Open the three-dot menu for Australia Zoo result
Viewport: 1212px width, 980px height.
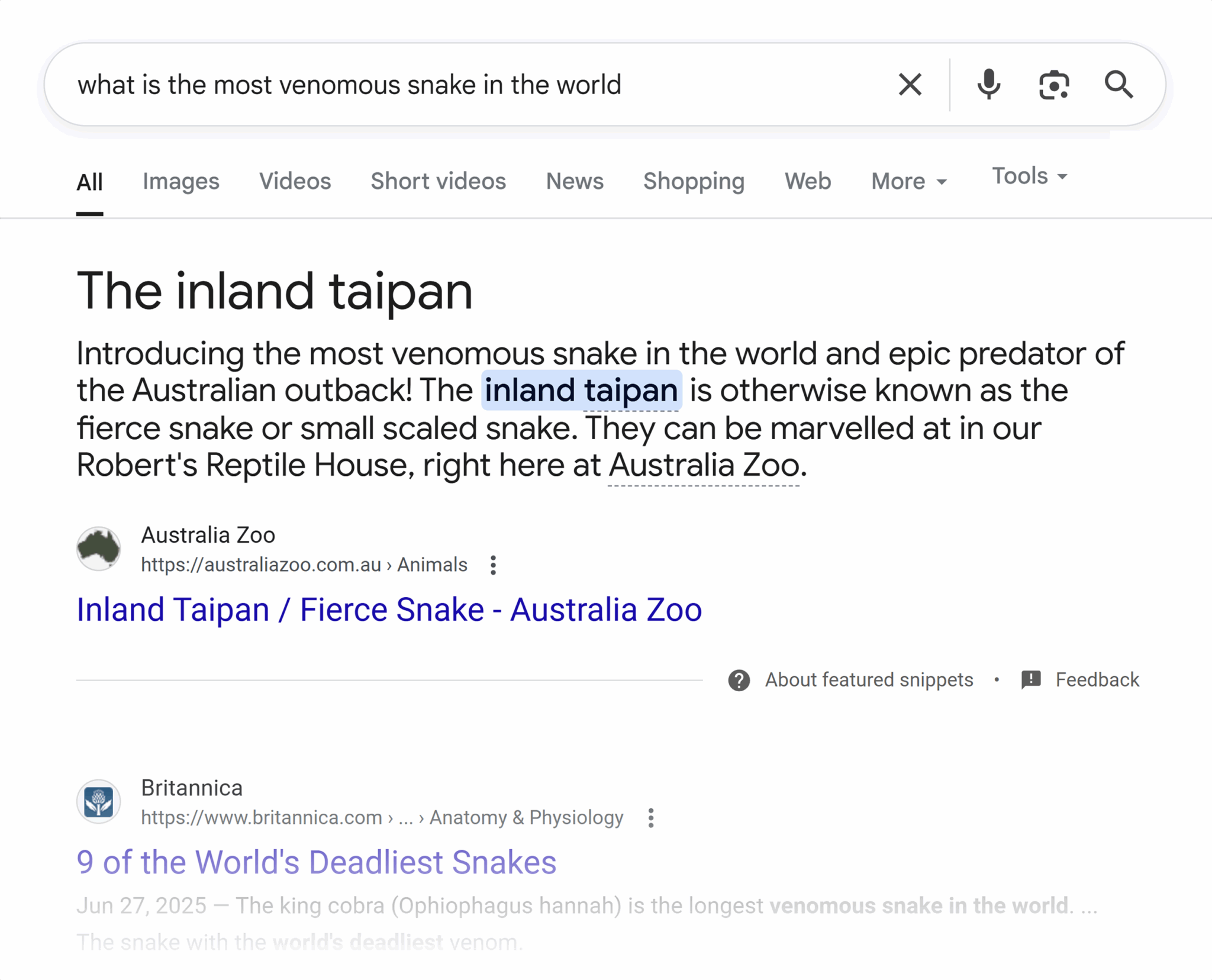point(493,565)
